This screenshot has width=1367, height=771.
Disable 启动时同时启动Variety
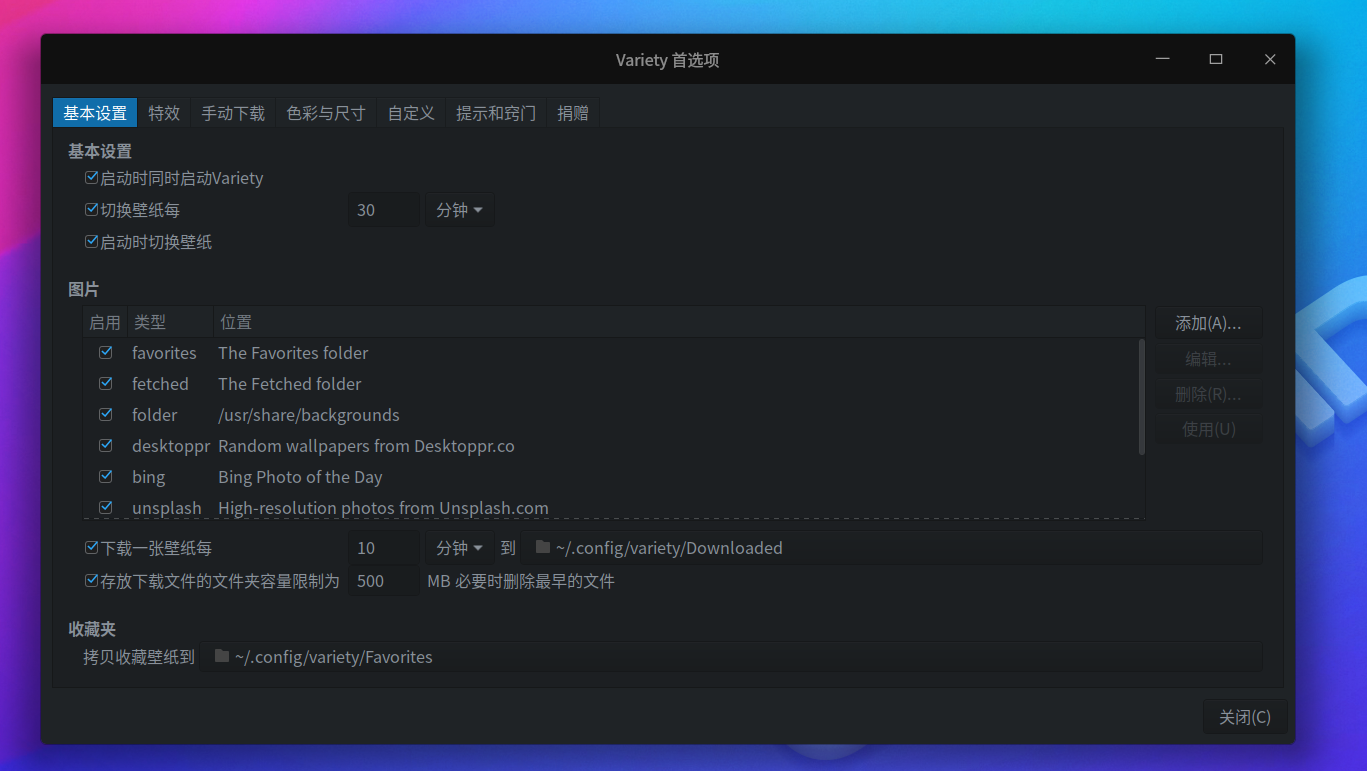[90, 177]
